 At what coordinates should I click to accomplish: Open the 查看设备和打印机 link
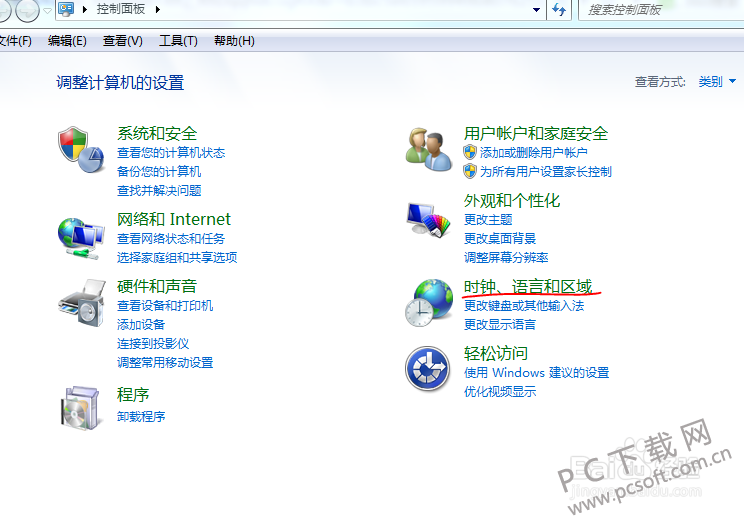[x=165, y=306]
